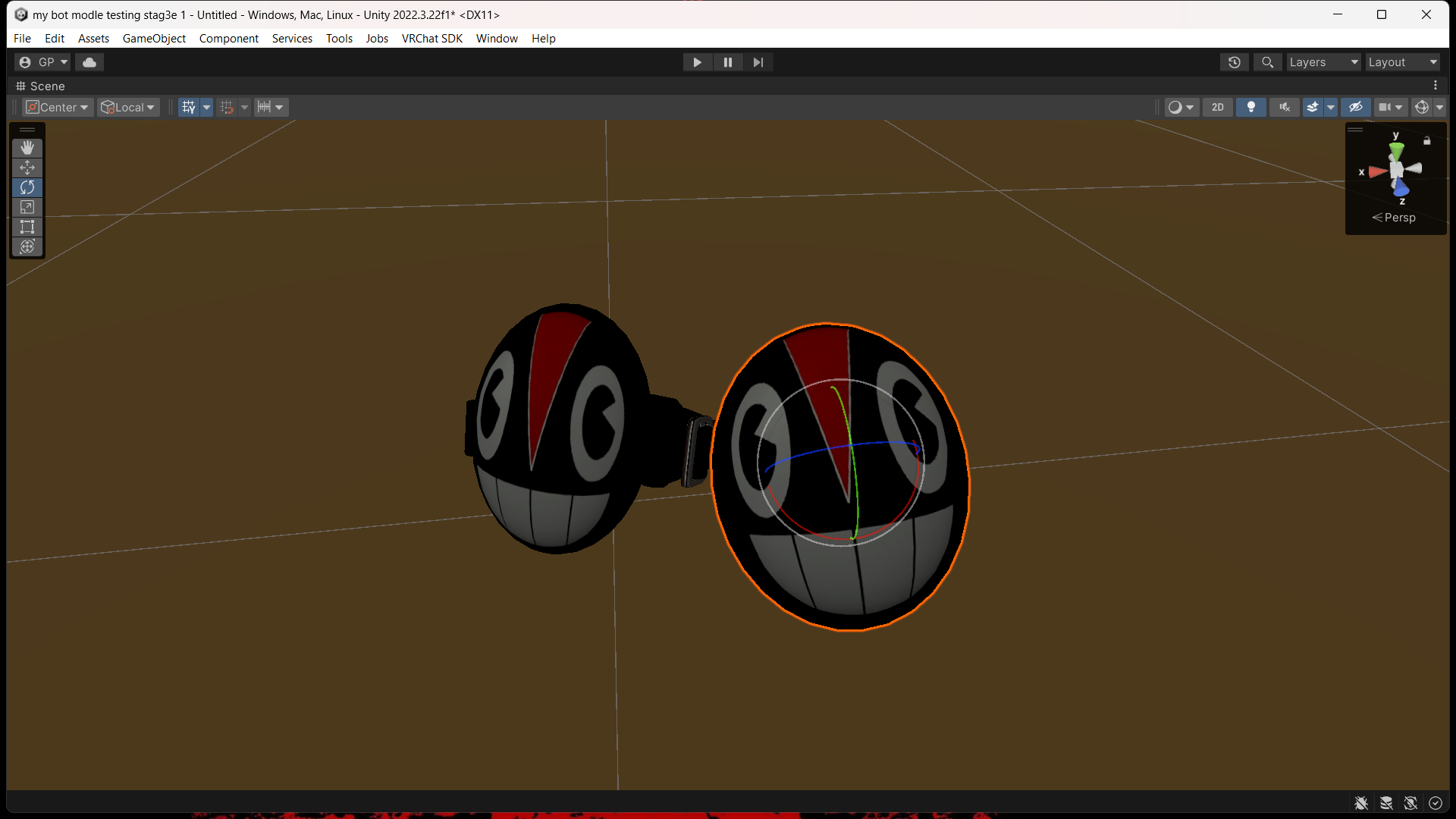Select the Move tool
Screen dimensions: 1456x819
point(27,167)
